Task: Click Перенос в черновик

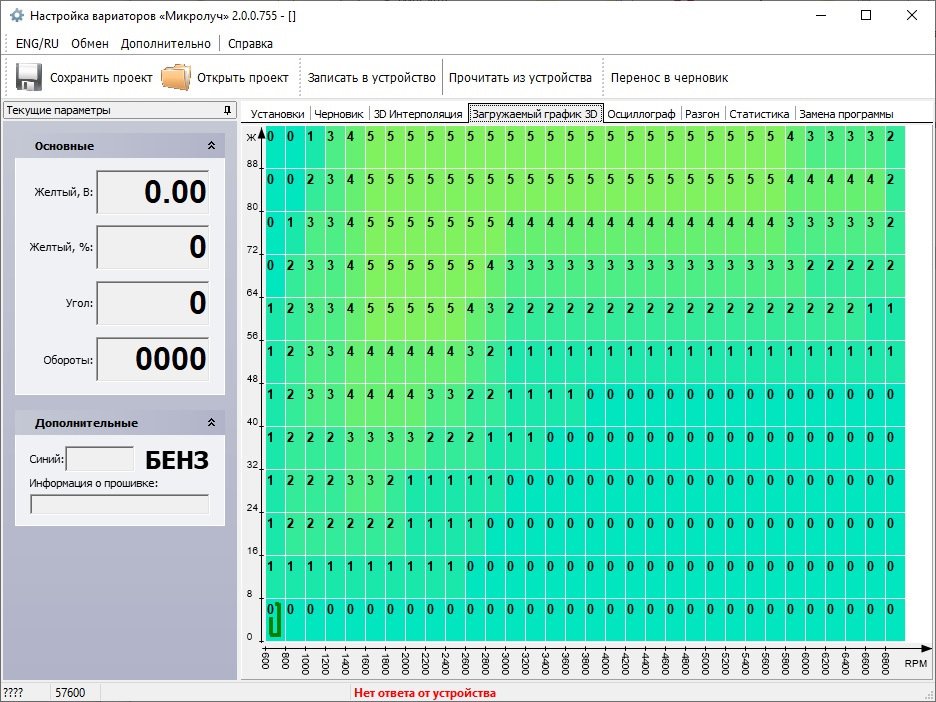Action: [x=670, y=78]
